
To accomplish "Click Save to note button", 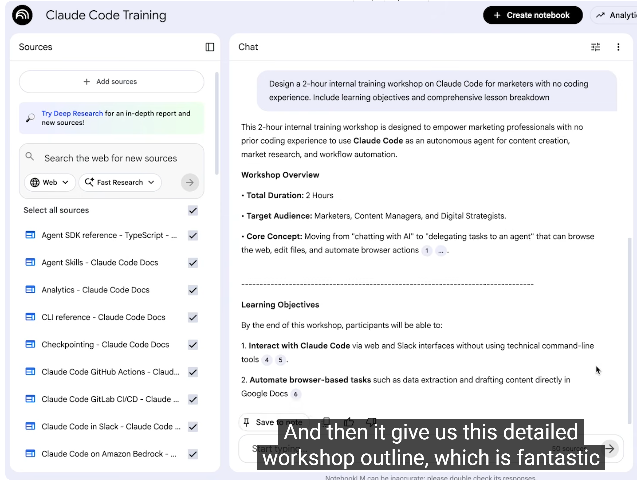I will 273,422.
